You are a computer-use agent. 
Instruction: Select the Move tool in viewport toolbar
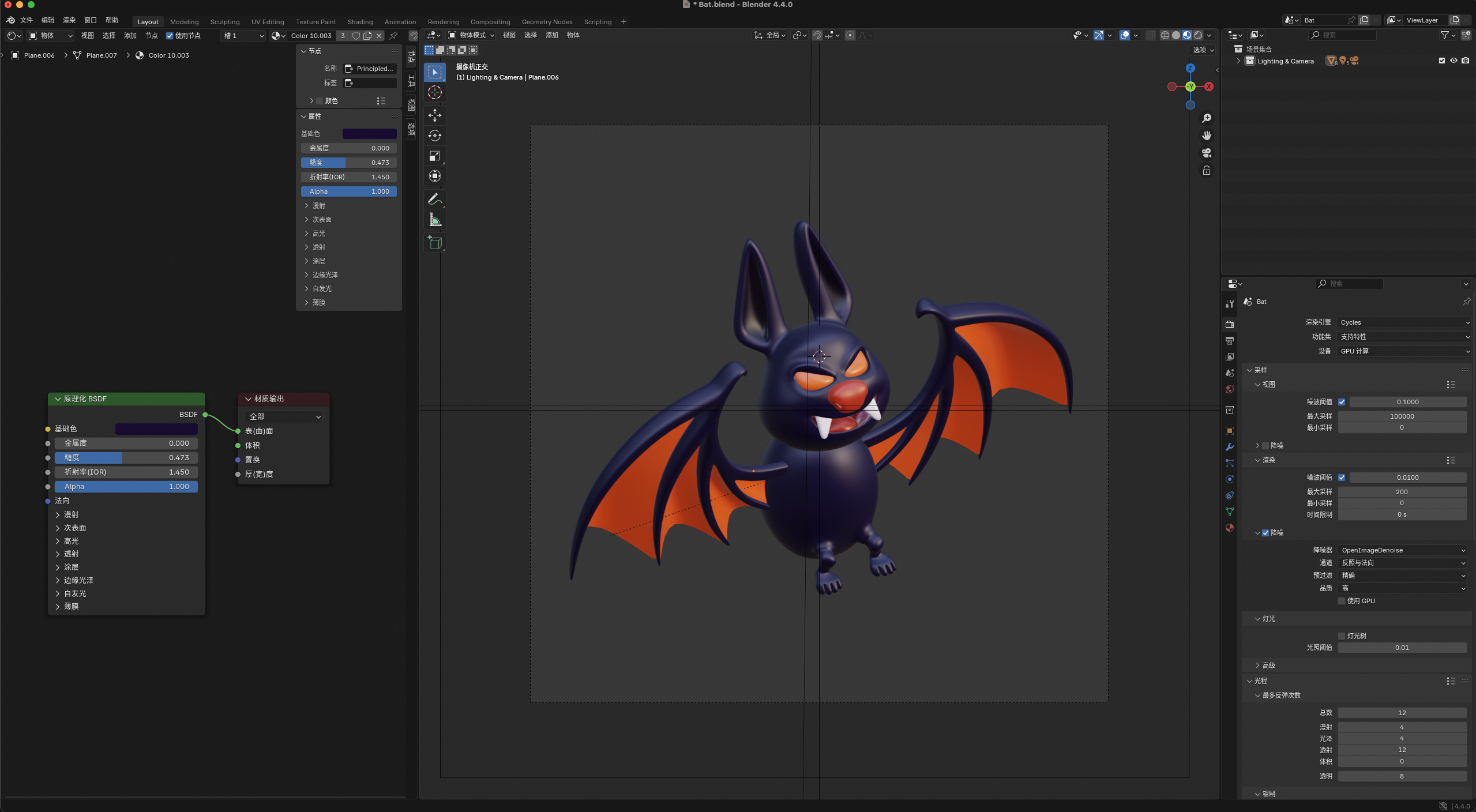click(435, 115)
